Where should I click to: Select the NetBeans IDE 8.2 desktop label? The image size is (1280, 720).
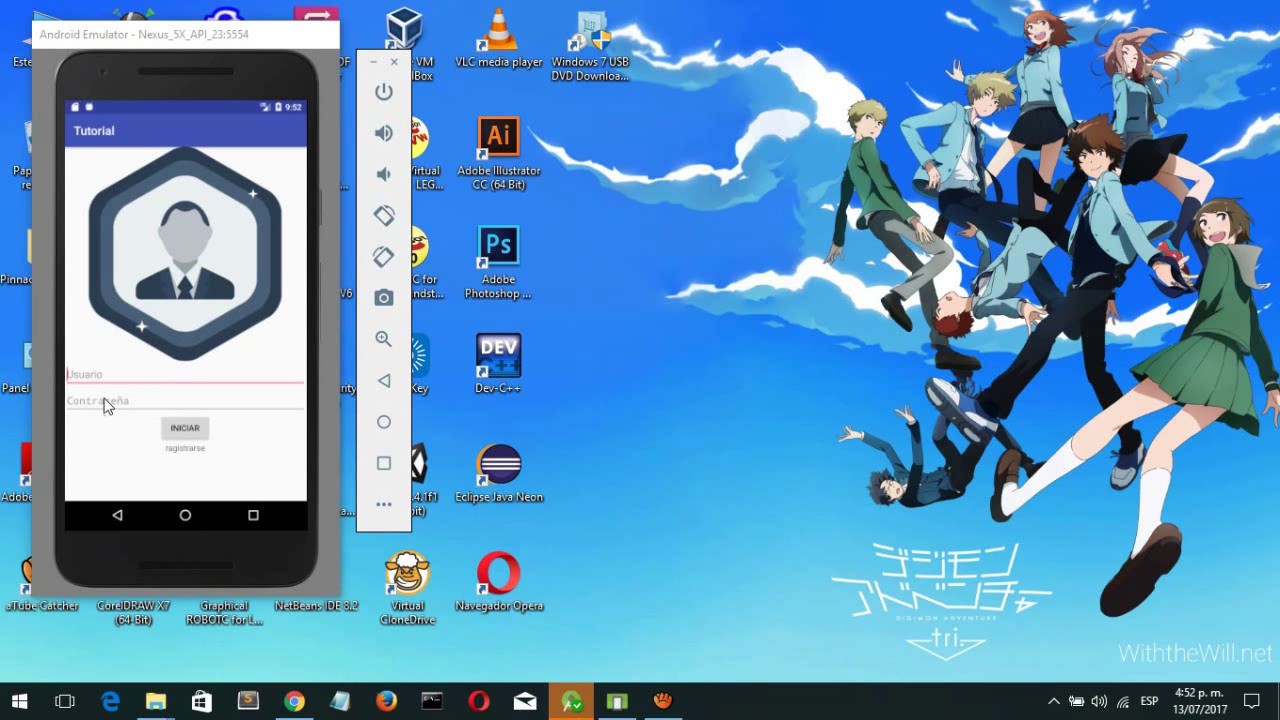[316, 606]
